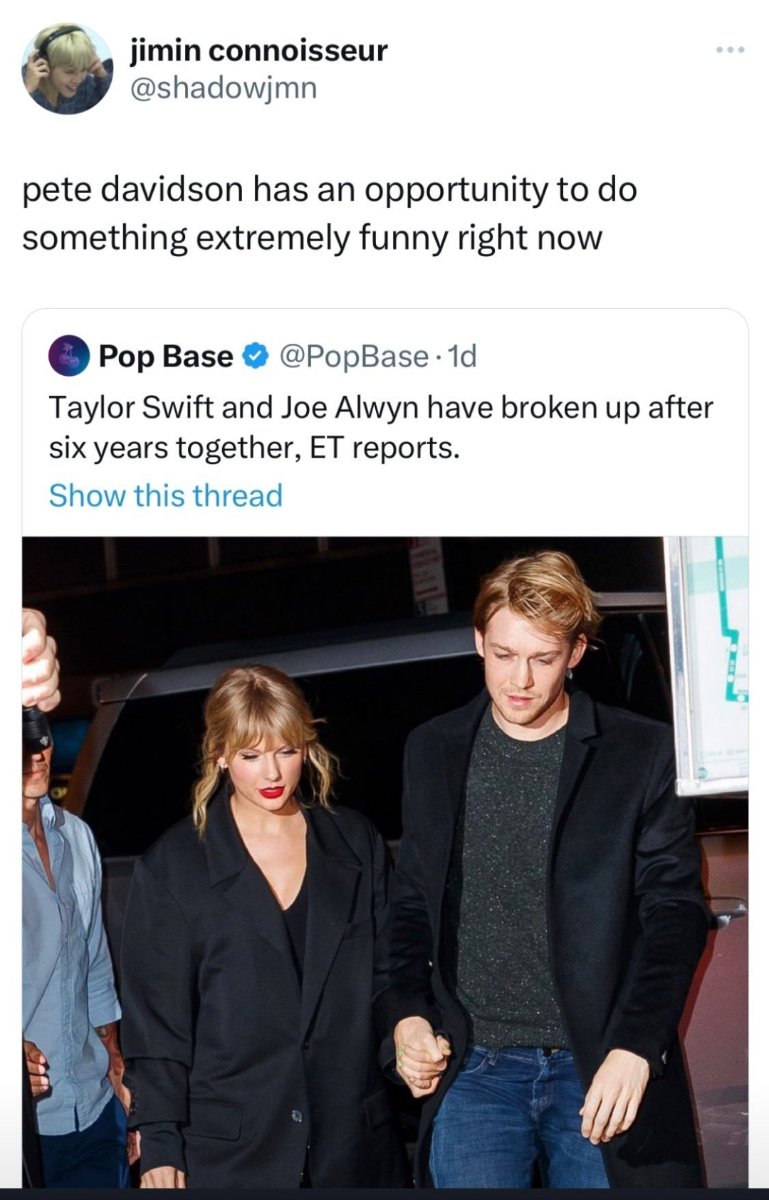Open the quoted tweet's photo
This screenshot has width=769, height=1200.
click(385, 860)
